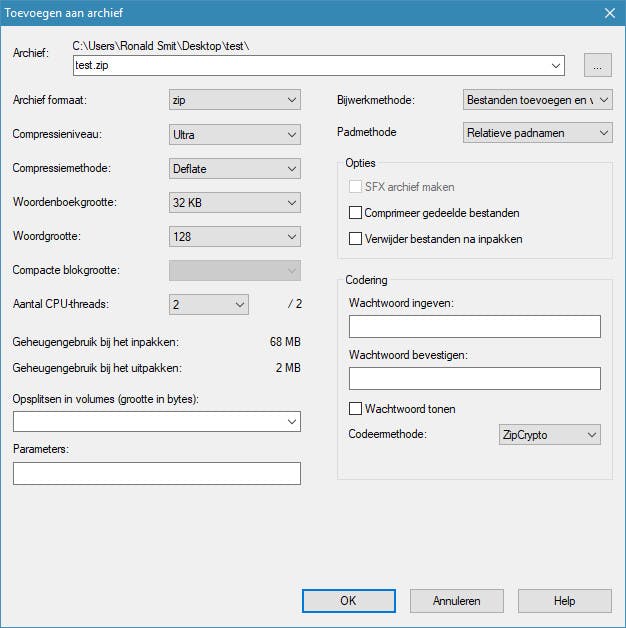Check Verwijder bestanden na inpakken option
Viewport: 626px width, 628px height.
point(355,239)
